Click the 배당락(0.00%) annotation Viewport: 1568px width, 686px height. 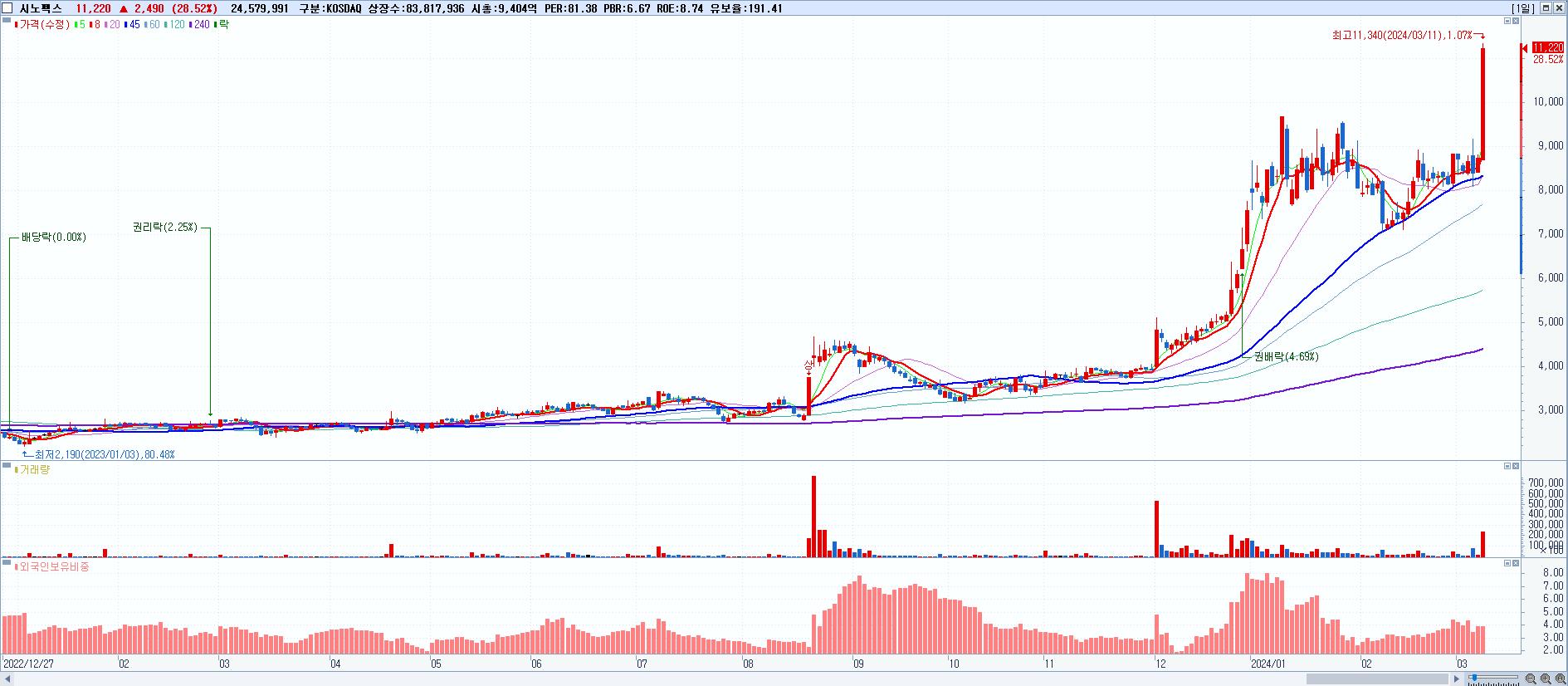click(x=53, y=238)
